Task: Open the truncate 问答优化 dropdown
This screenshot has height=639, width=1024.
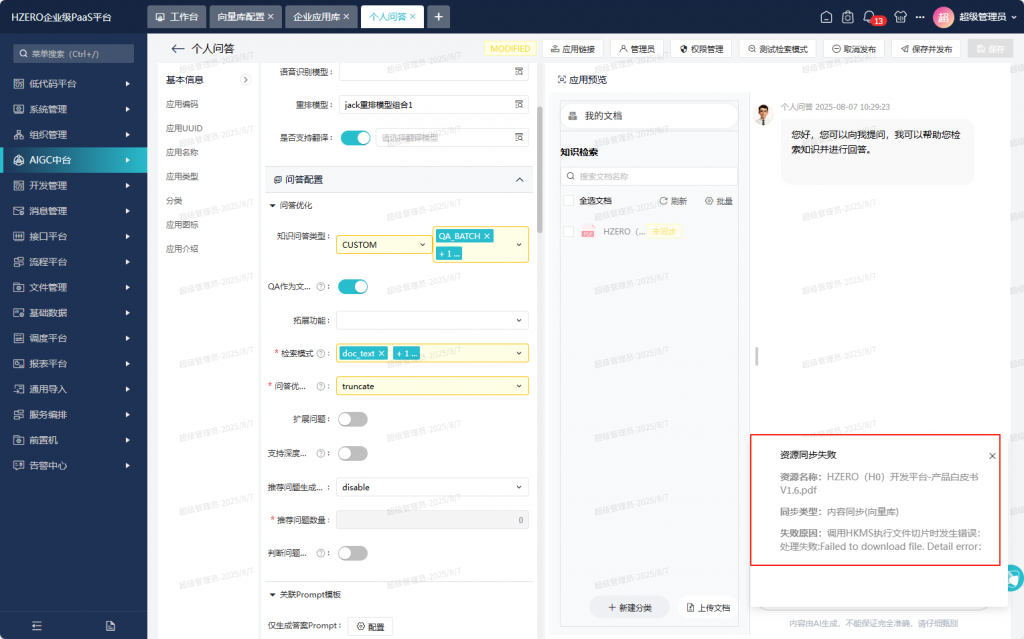Action: [x=432, y=386]
